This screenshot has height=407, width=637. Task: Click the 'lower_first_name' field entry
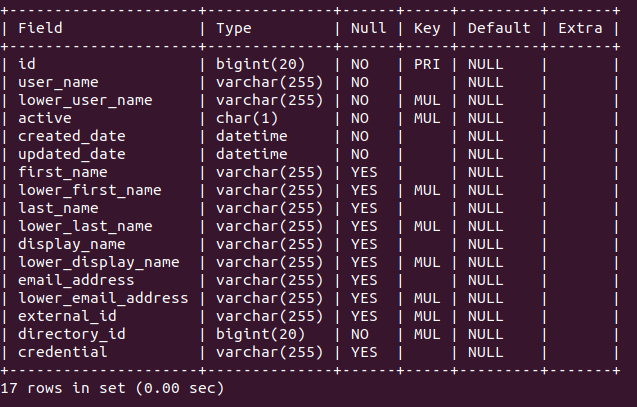(x=90, y=190)
